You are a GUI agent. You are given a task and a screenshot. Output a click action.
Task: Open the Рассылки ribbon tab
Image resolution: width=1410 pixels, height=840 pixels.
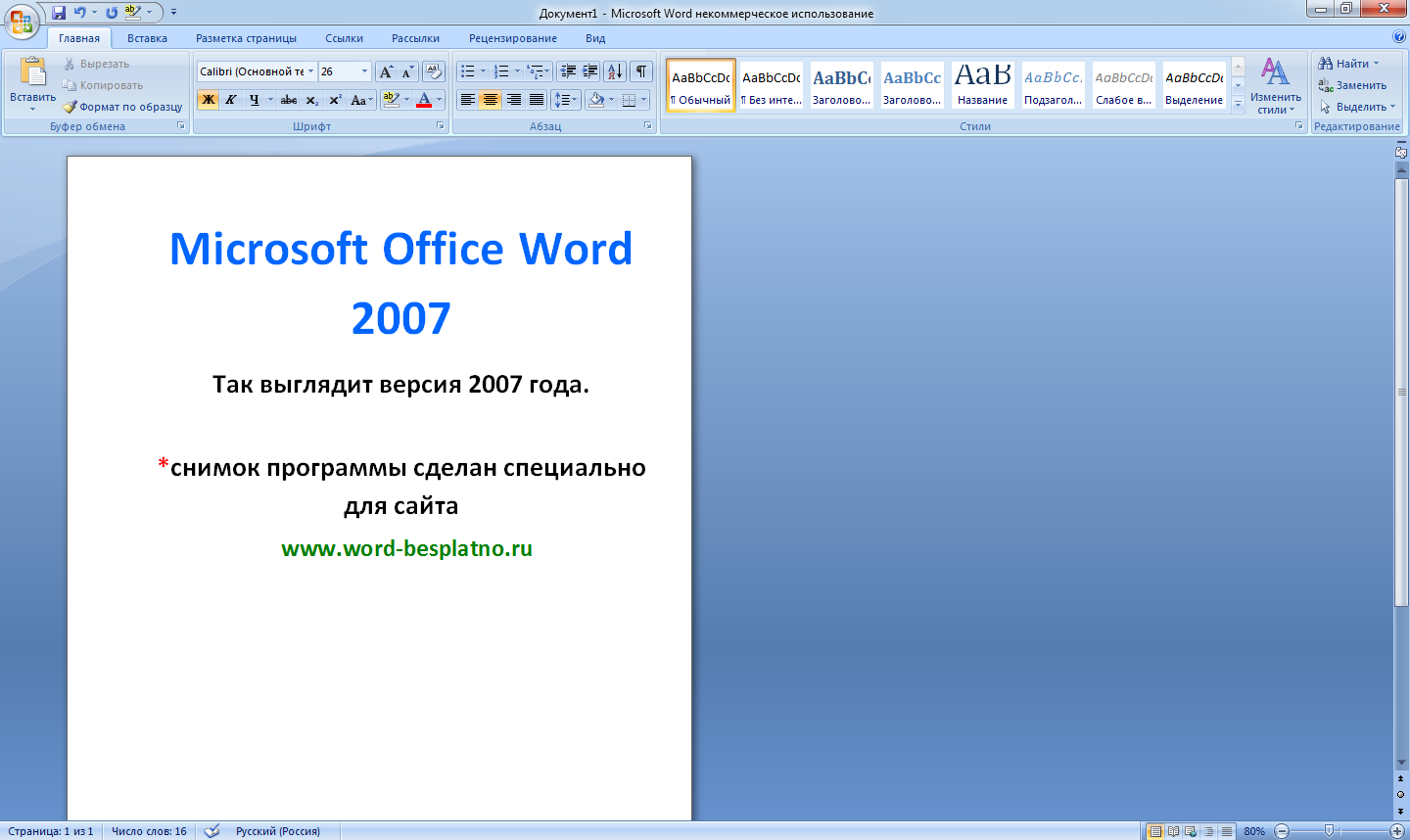[x=415, y=38]
